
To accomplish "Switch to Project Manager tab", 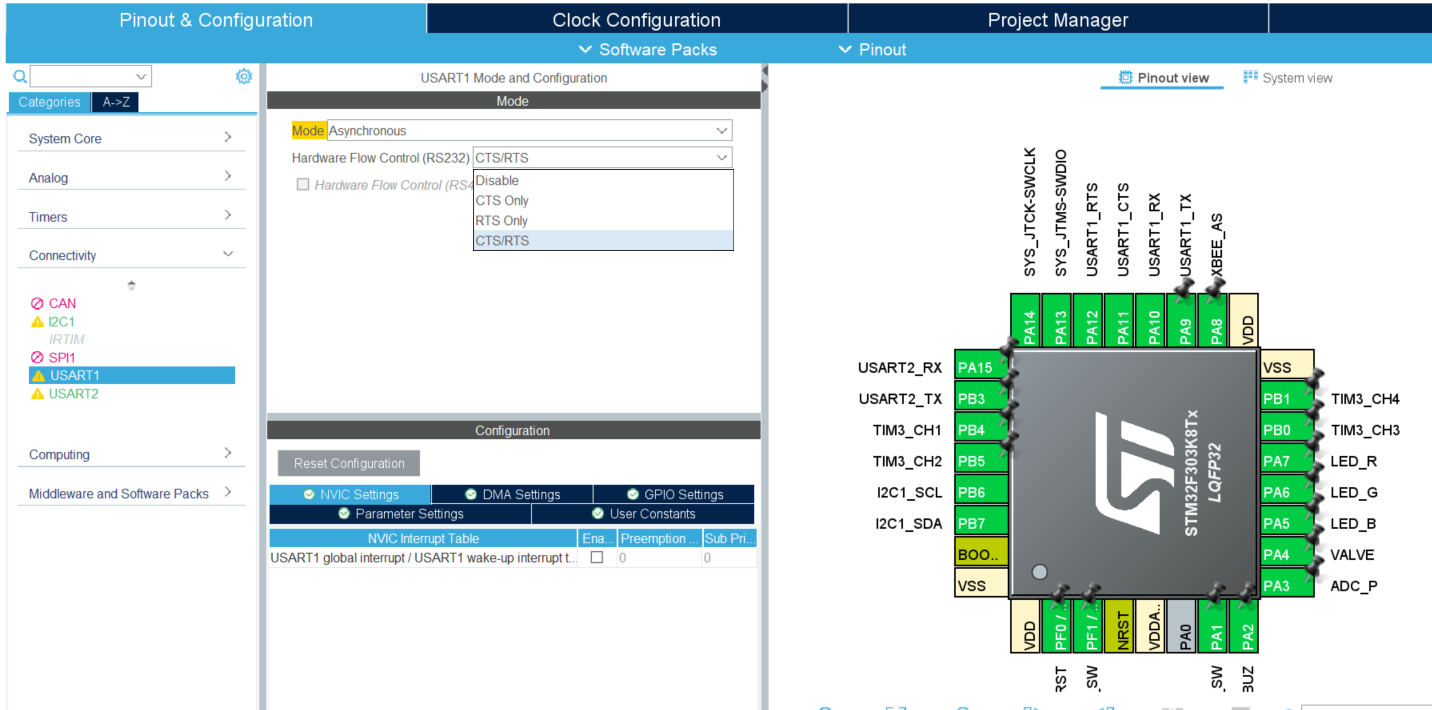I will click(x=1058, y=19).
